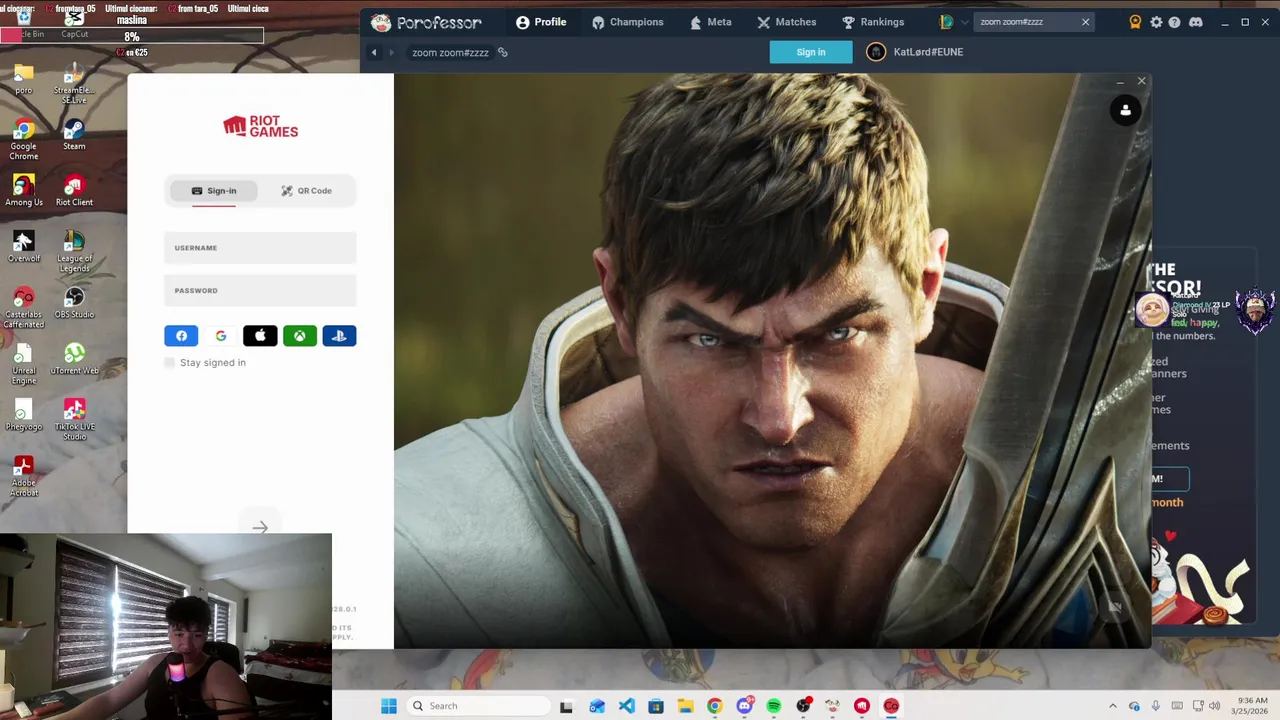Image resolution: width=1280 pixels, height=720 pixels.
Task: Open Porofessor settings gear
Action: tap(1156, 22)
